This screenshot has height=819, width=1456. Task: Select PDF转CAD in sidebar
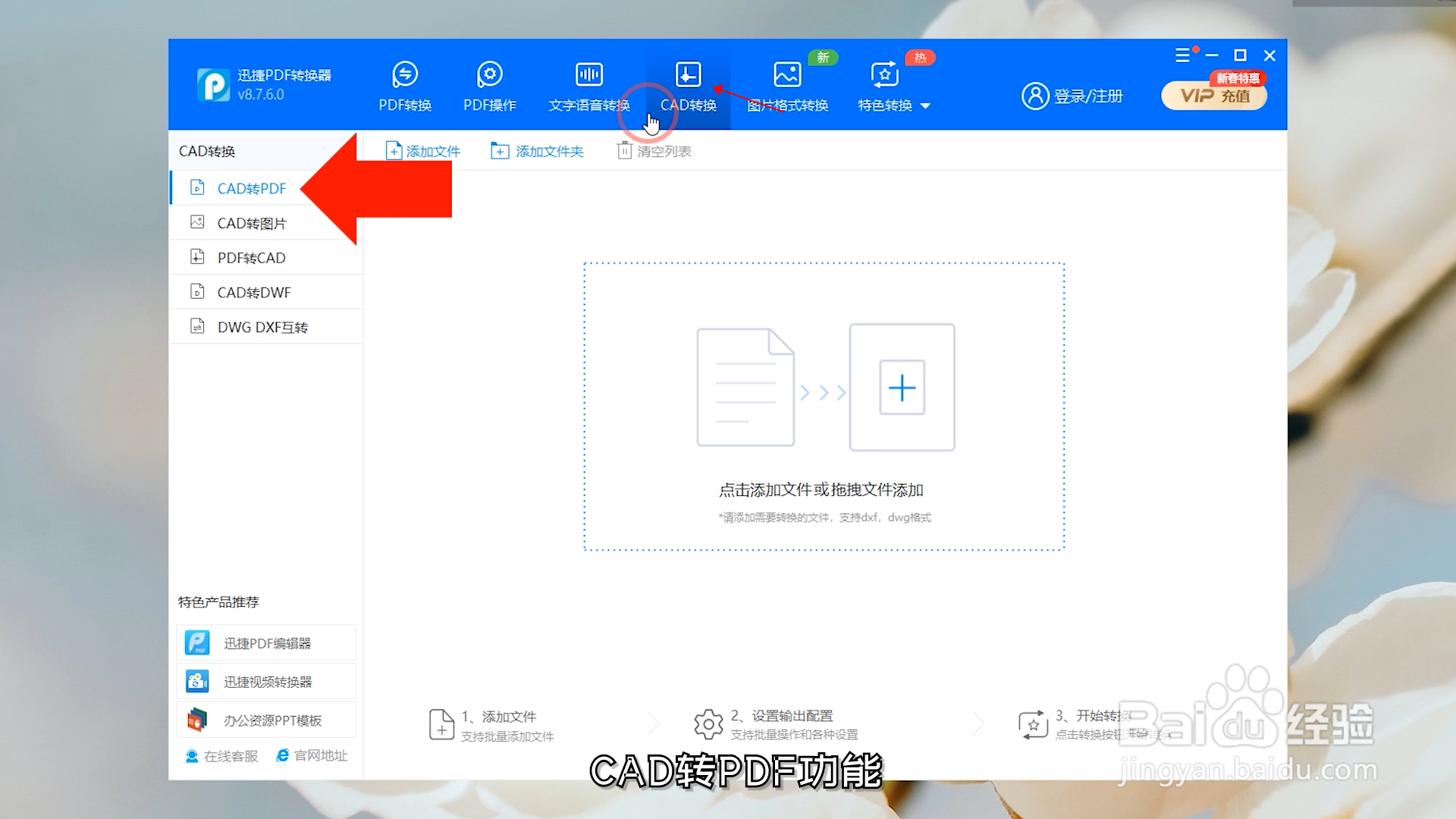265,258
